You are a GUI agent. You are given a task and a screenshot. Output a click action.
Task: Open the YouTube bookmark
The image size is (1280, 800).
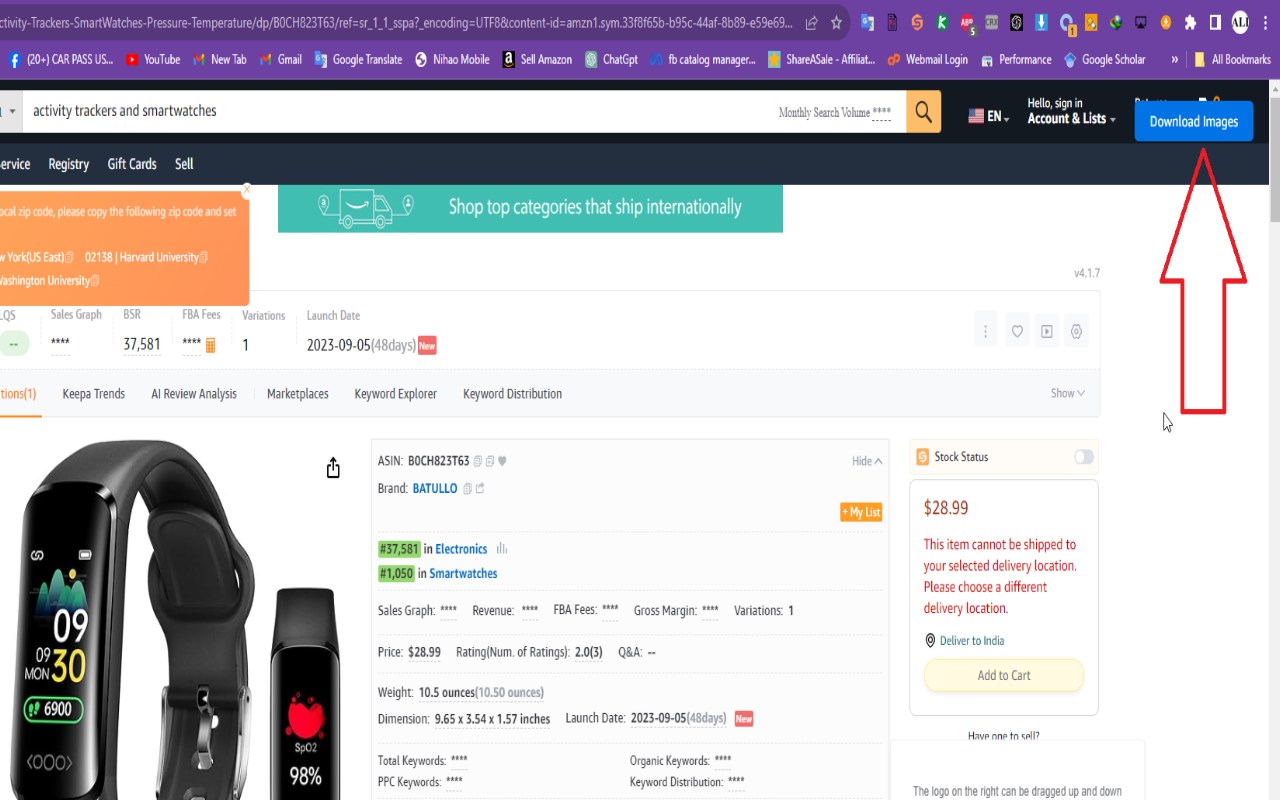tap(153, 59)
